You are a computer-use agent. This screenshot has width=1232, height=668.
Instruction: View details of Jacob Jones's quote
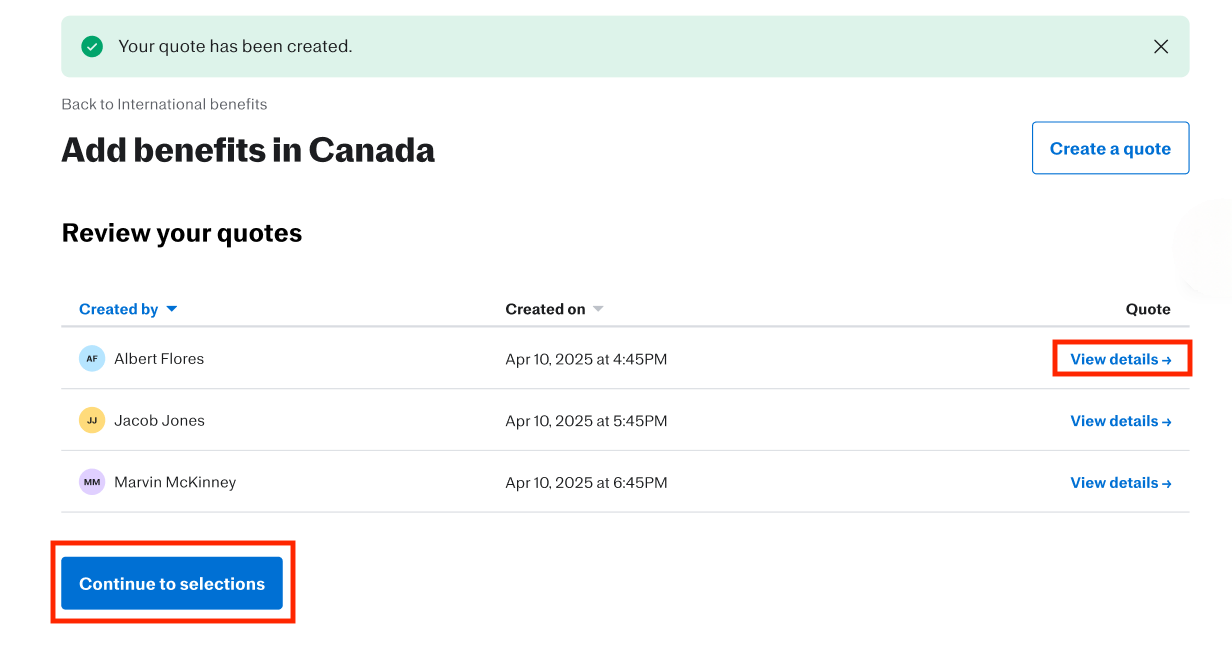pos(1120,421)
